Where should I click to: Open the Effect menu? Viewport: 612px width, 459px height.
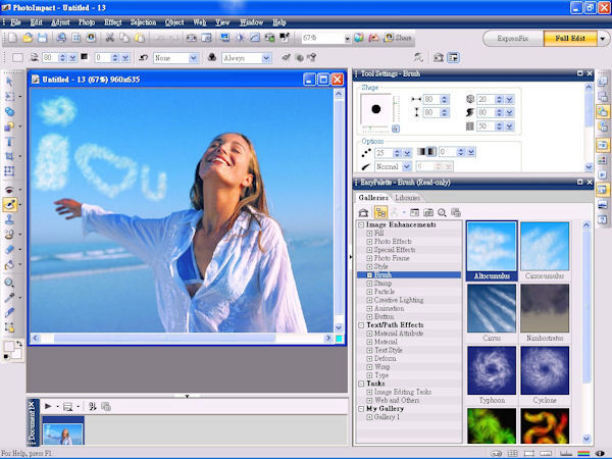point(113,21)
